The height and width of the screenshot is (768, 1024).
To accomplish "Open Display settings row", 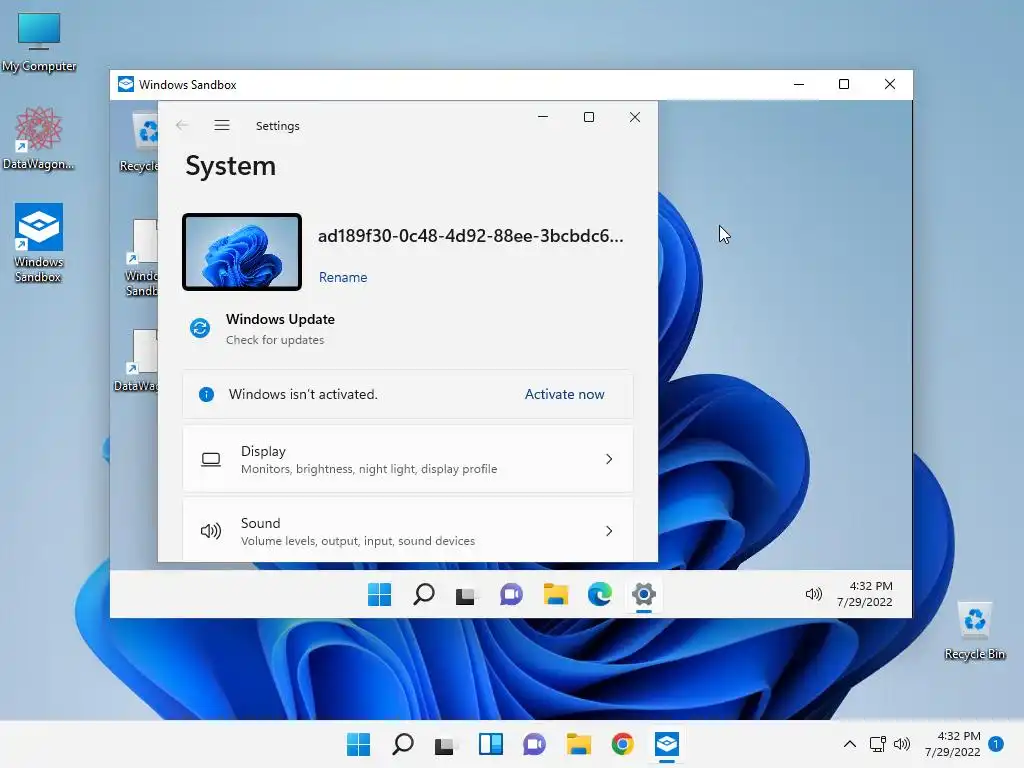I will pyautogui.click(x=408, y=459).
